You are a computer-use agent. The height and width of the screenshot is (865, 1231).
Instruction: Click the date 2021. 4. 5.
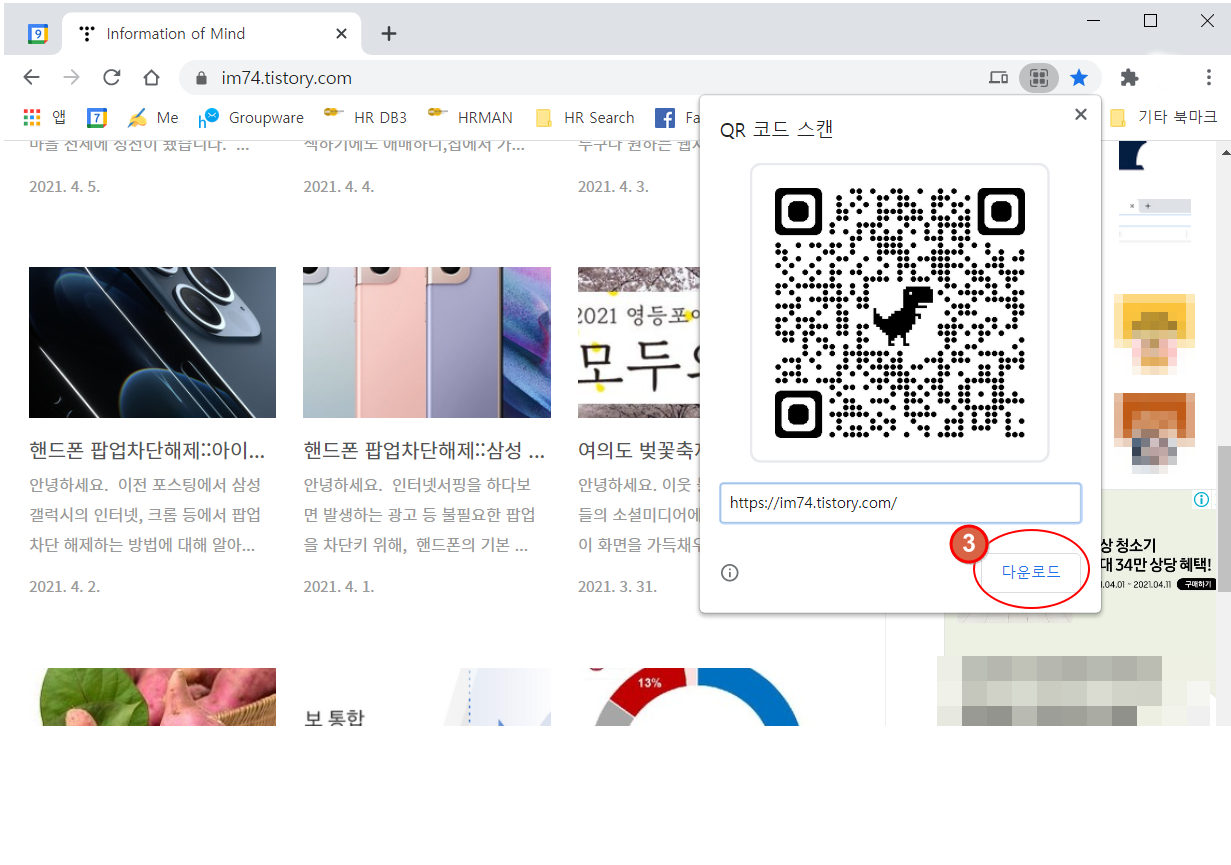(x=65, y=187)
